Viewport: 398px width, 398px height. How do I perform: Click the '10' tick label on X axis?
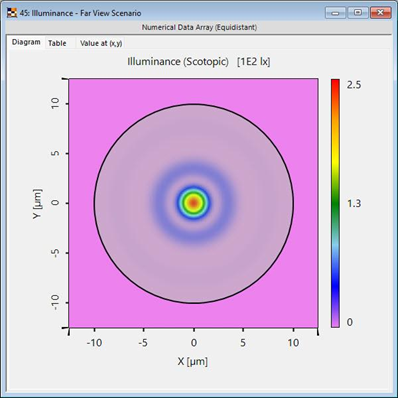point(293,343)
